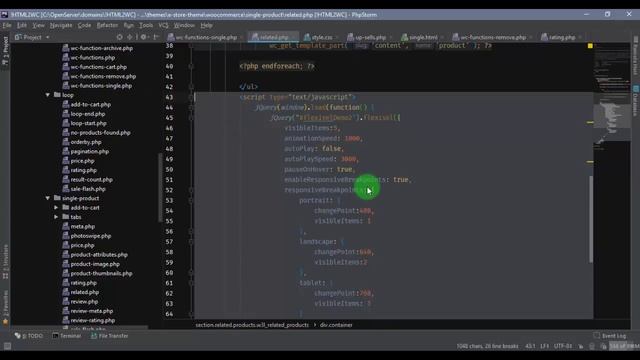Click section.related.products breadcrumb

[x=252, y=325]
